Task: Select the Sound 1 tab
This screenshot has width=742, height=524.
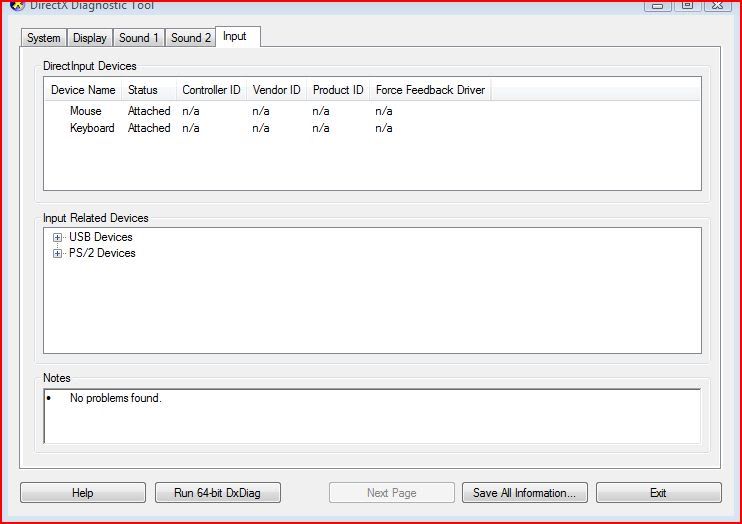Action: click(x=139, y=38)
